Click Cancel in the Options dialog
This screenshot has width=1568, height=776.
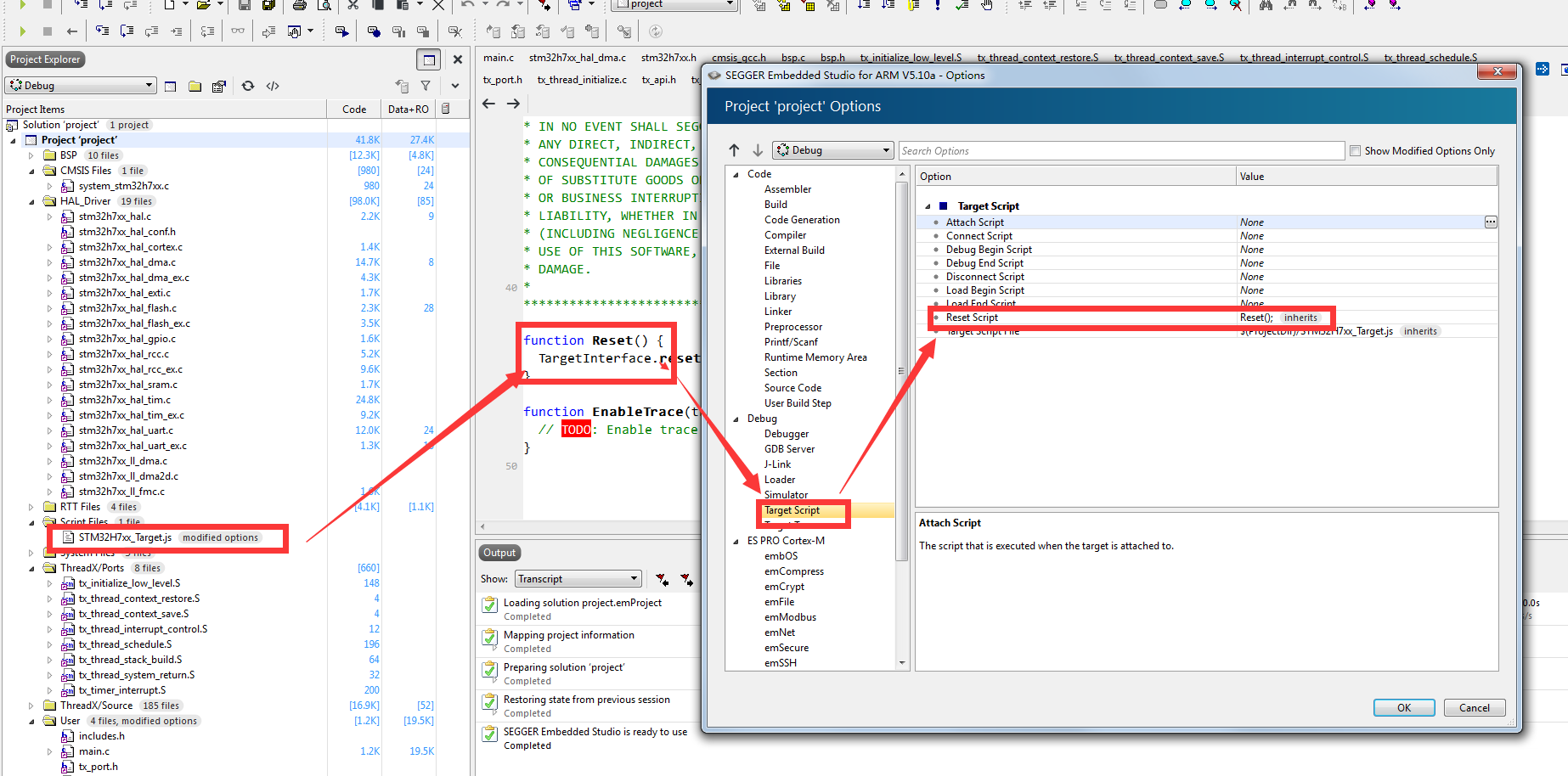point(1474,707)
